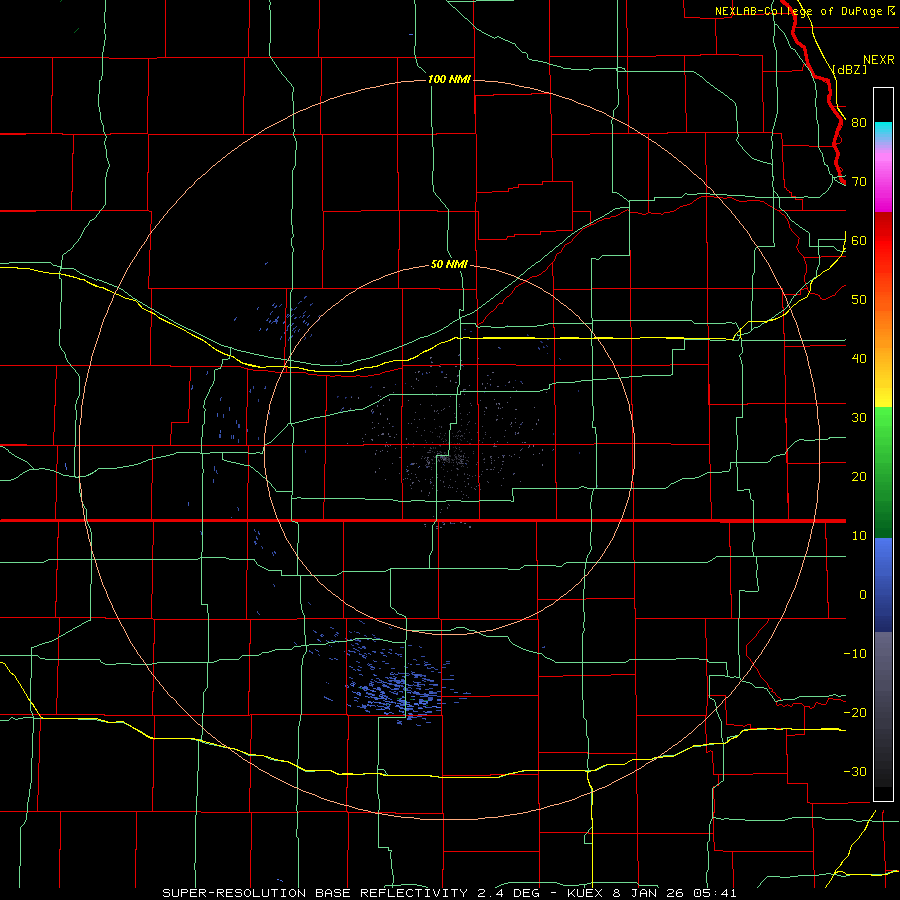Click the 50 value on the dBZ scale
This screenshot has width=900, height=900.
pyautogui.click(x=859, y=300)
